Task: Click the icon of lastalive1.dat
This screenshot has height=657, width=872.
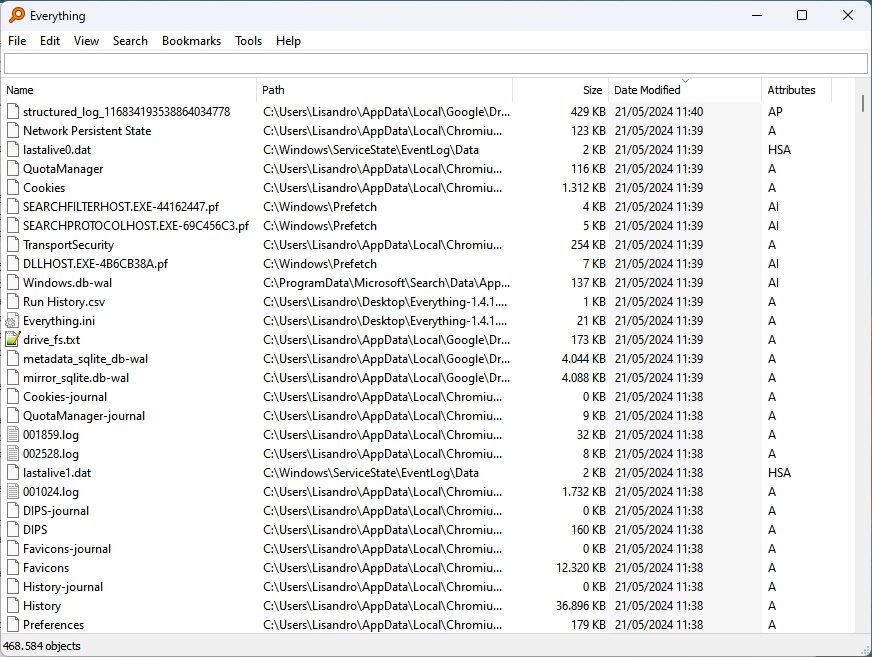Action: 13,473
